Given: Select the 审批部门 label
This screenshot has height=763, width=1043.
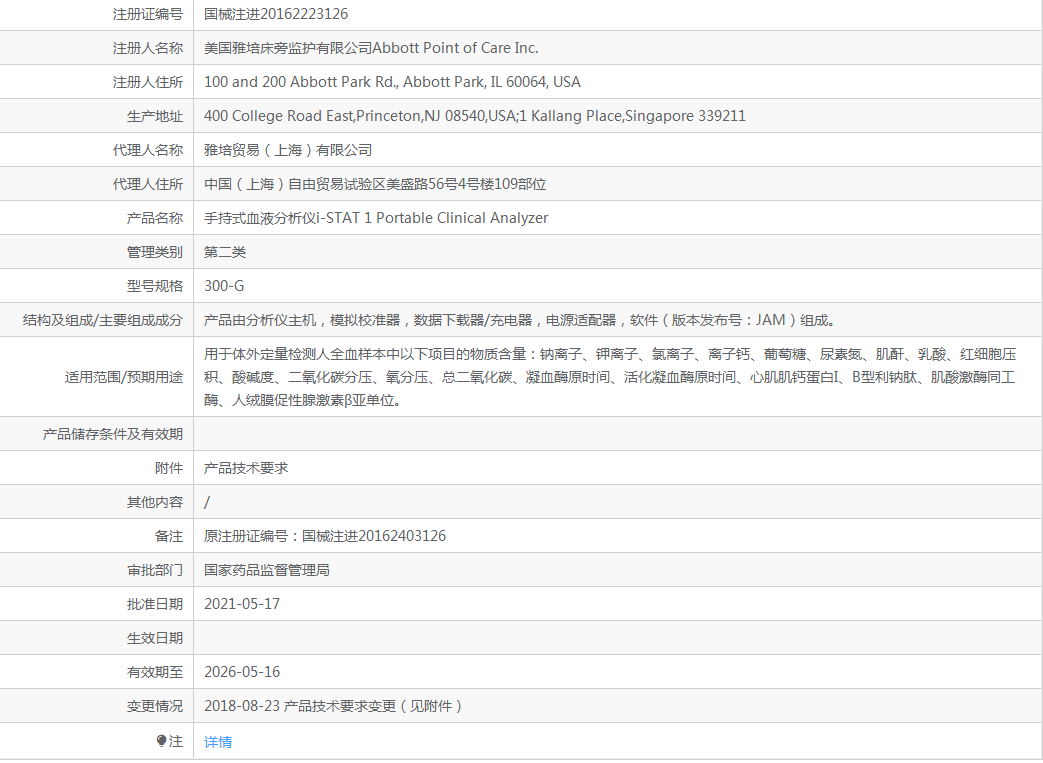Looking at the screenshot, I should tap(155, 570).
